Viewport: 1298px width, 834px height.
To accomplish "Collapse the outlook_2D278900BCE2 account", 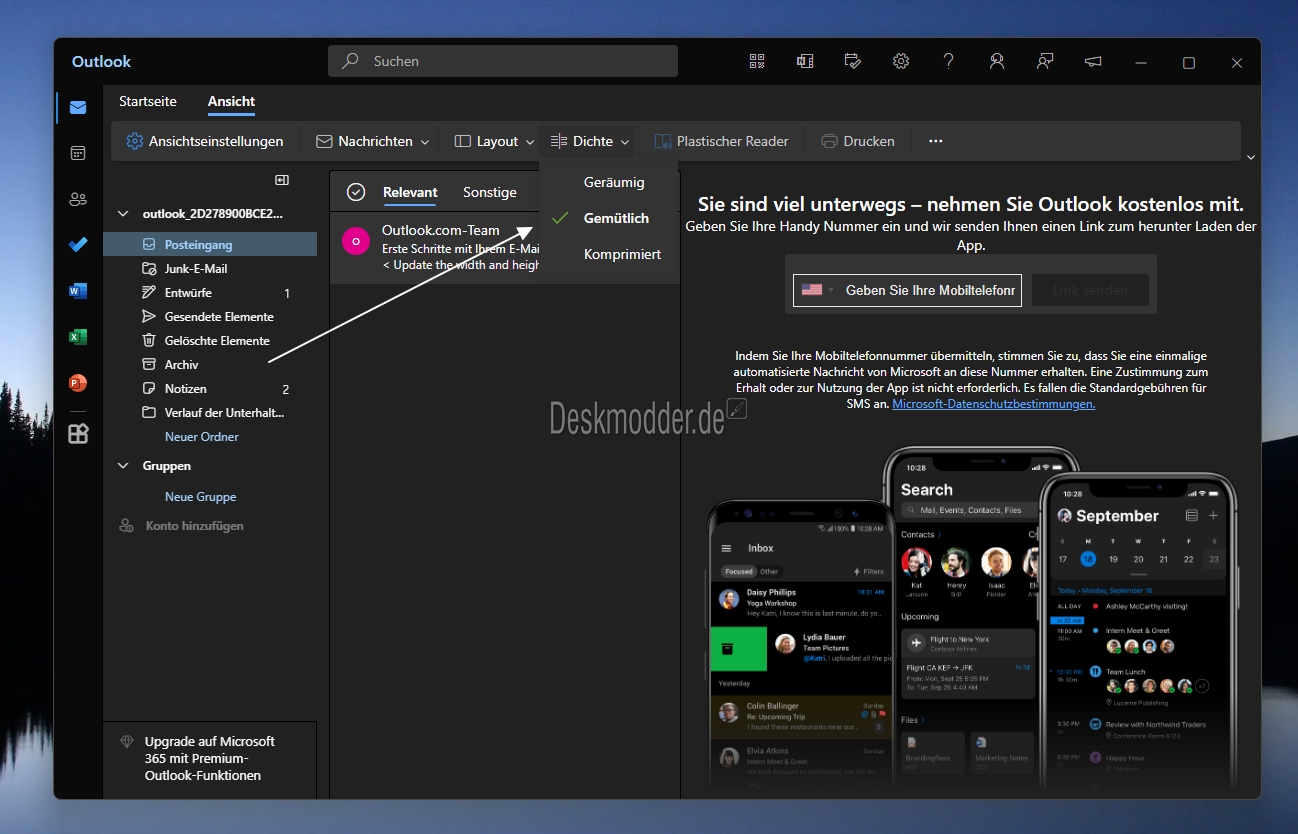I will [123, 213].
